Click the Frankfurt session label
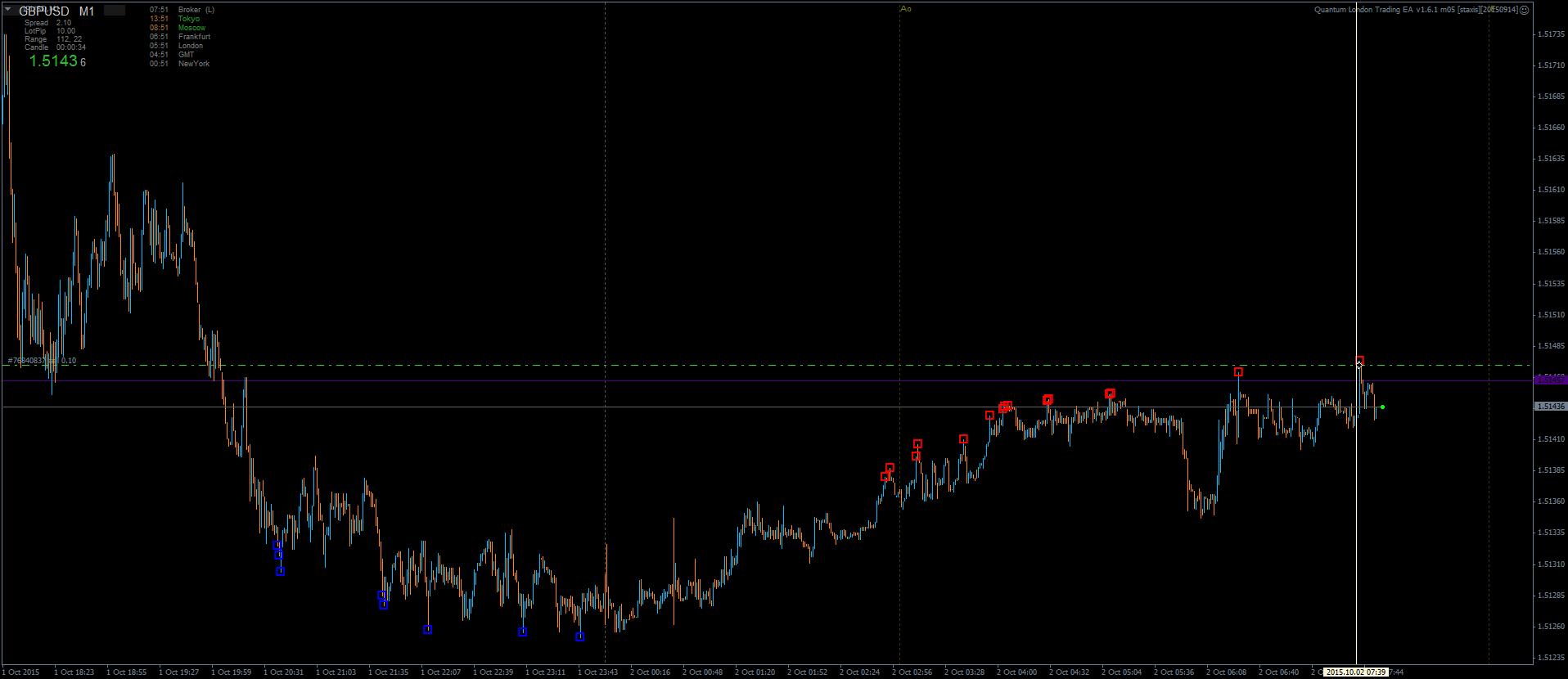Screen dimensions: 1568x679 coord(194,37)
